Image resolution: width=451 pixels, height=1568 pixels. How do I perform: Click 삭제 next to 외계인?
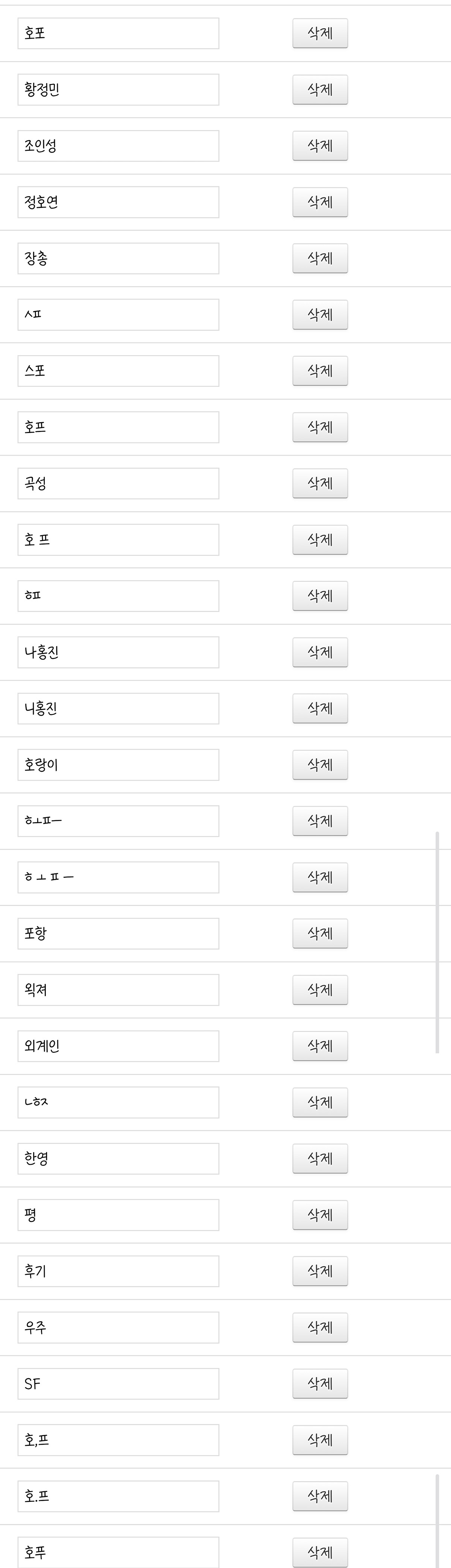(x=320, y=1046)
